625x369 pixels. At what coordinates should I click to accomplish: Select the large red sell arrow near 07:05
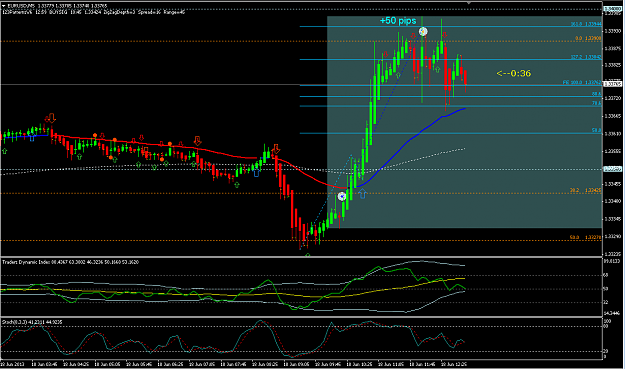[197, 141]
